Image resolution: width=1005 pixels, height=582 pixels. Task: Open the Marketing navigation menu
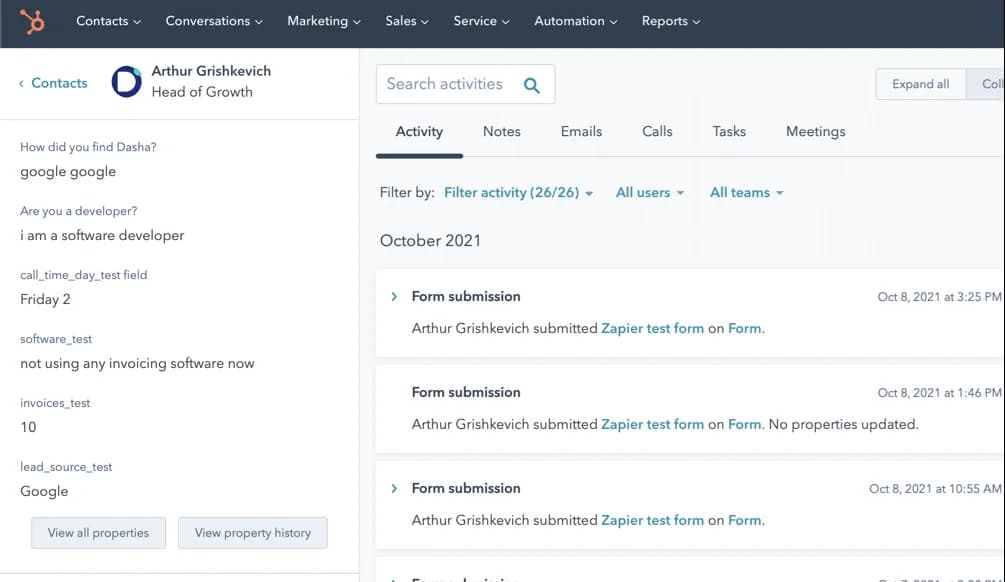324,21
